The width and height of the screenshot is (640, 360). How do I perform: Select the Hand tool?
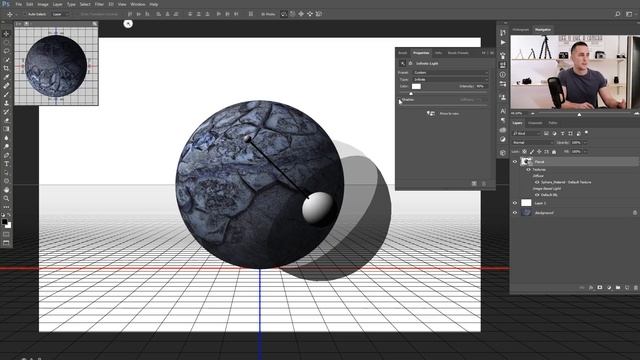6,190
